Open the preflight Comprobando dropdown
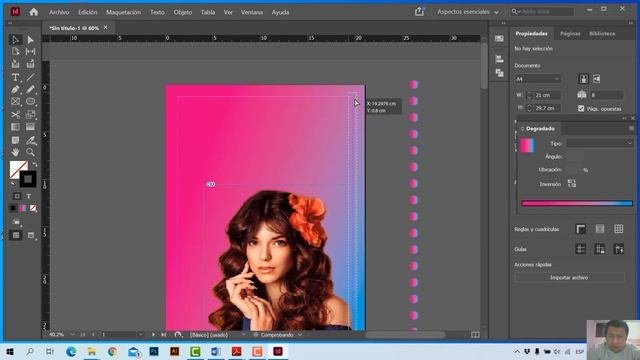Screen dimensions: 640x360 [300, 335]
